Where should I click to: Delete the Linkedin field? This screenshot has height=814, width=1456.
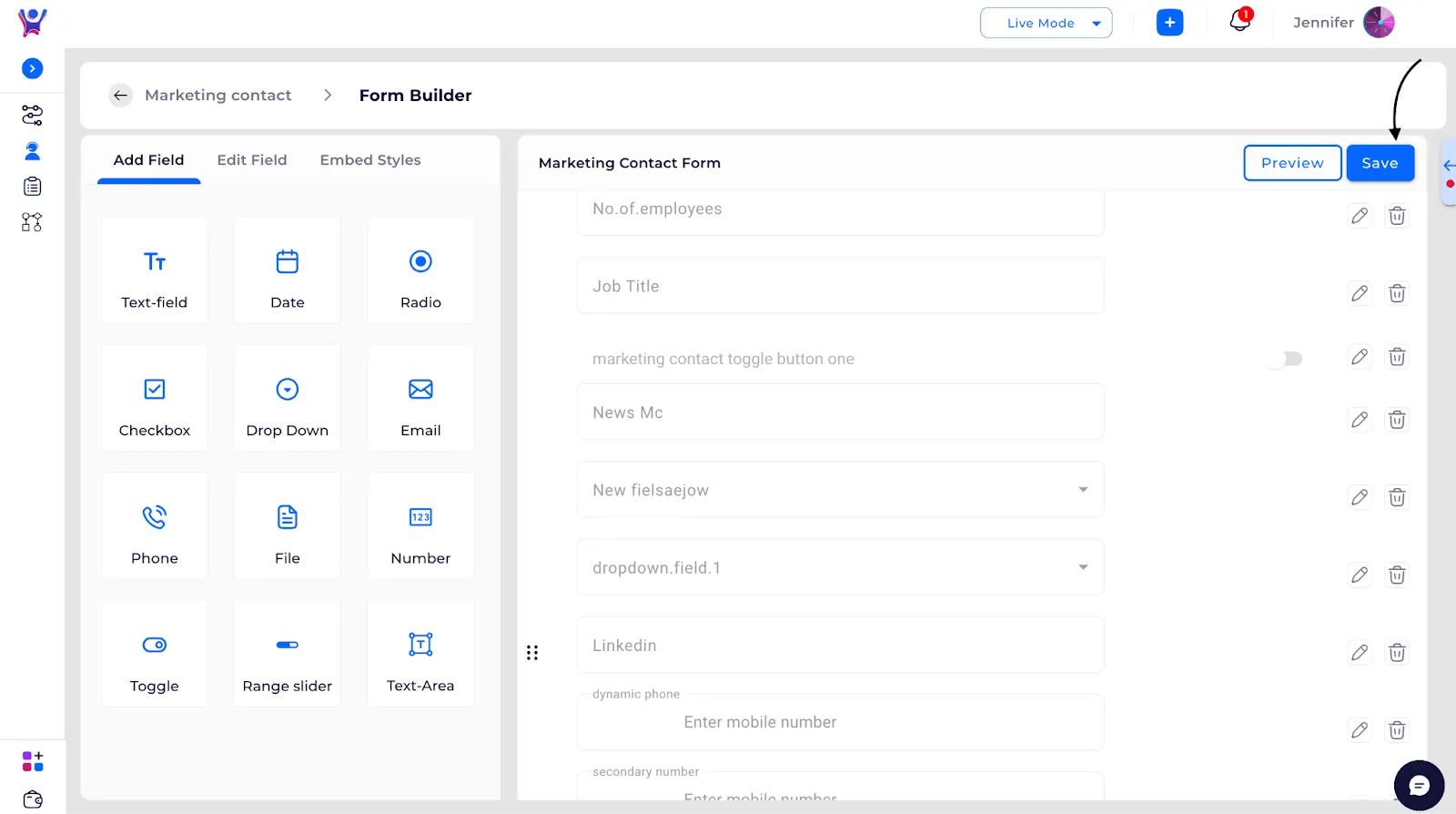click(x=1397, y=653)
